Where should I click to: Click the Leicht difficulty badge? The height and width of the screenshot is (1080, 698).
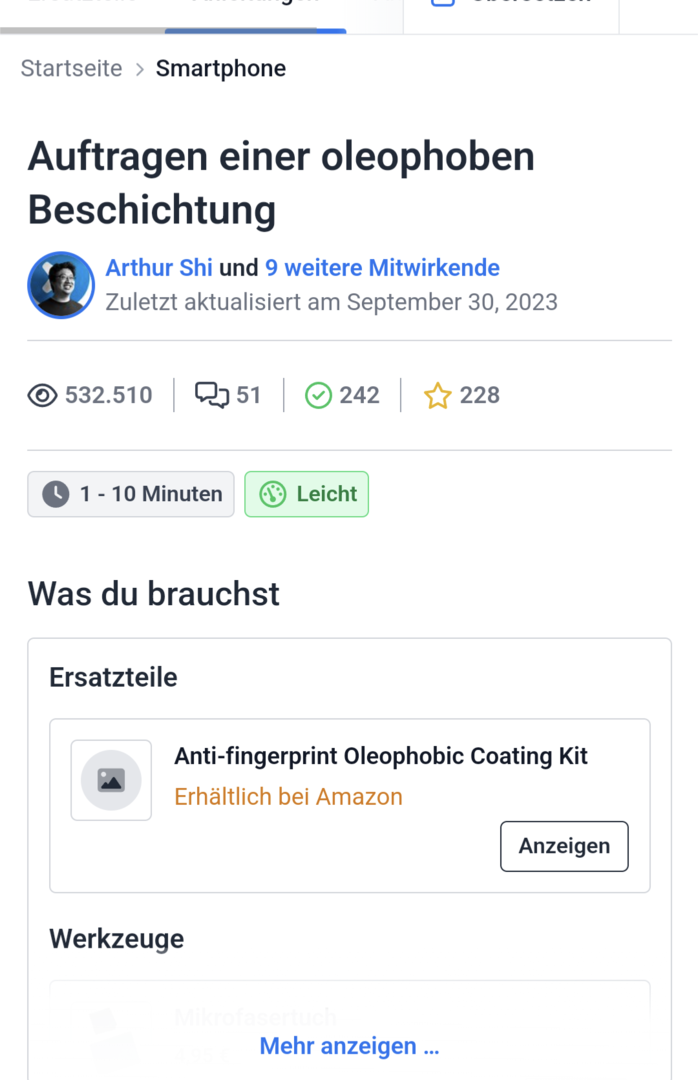click(307, 494)
